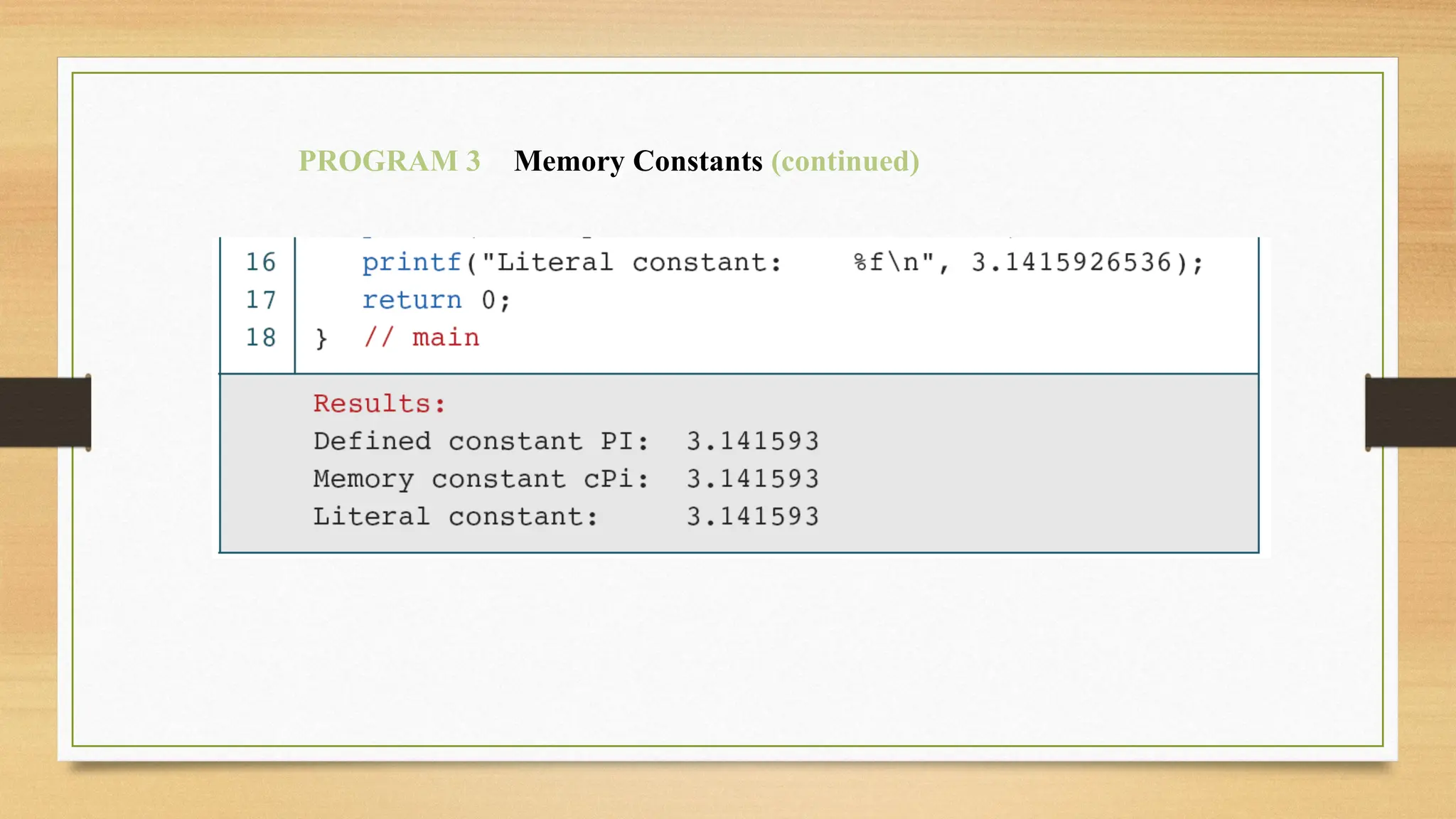1456x819 pixels.
Task: Click the dark brown ribbon on the left edge
Action: pyautogui.click(x=45, y=412)
